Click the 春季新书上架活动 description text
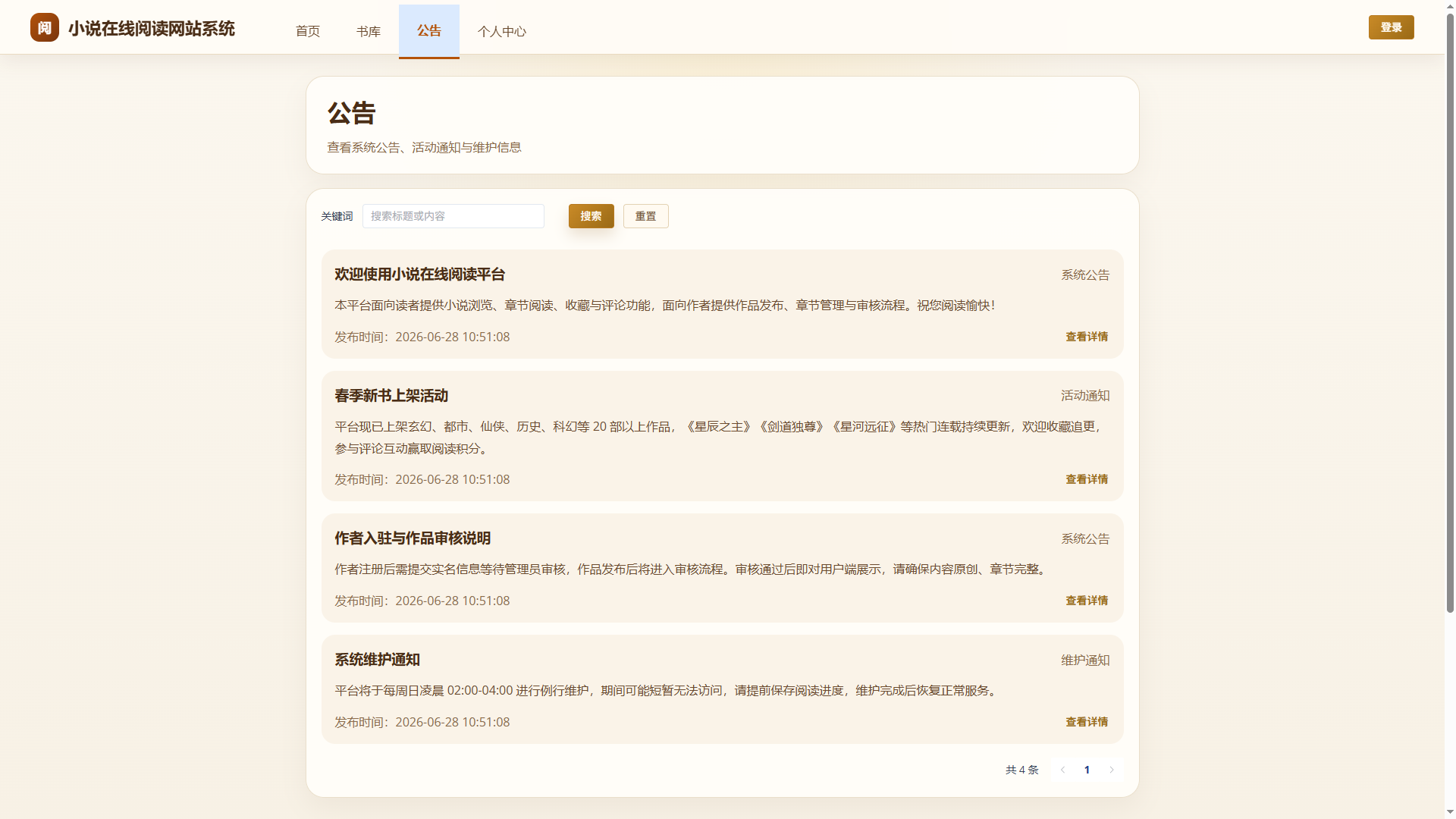This screenshot has height=819, width=1456. point(719,438)
